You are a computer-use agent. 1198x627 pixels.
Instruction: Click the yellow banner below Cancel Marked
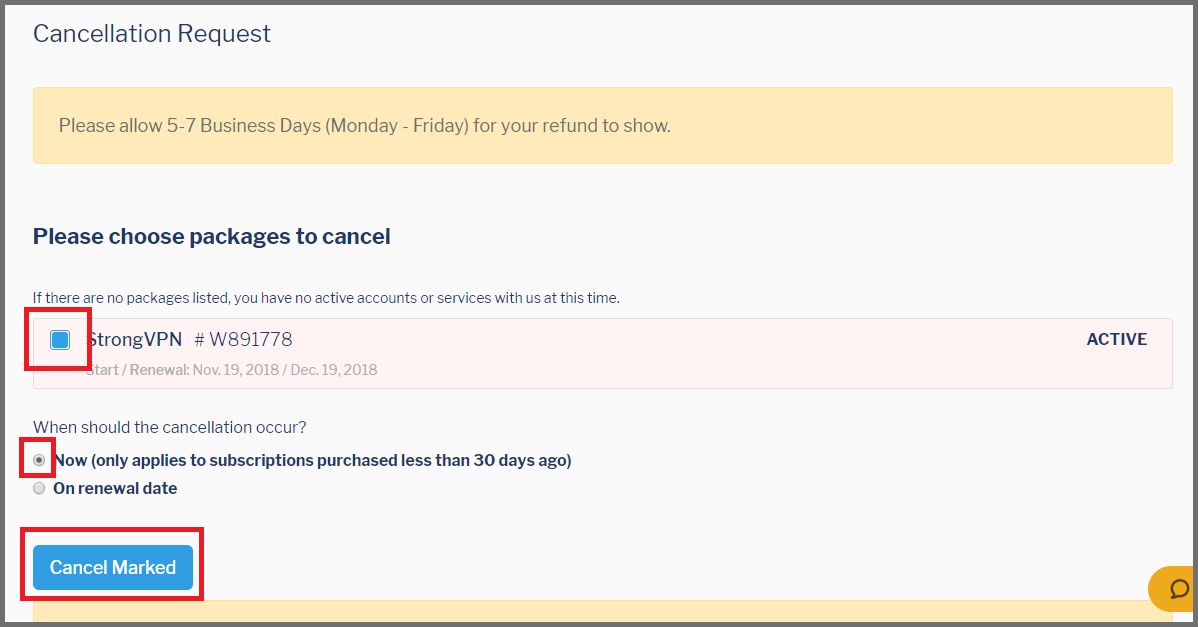click(602, 611)
